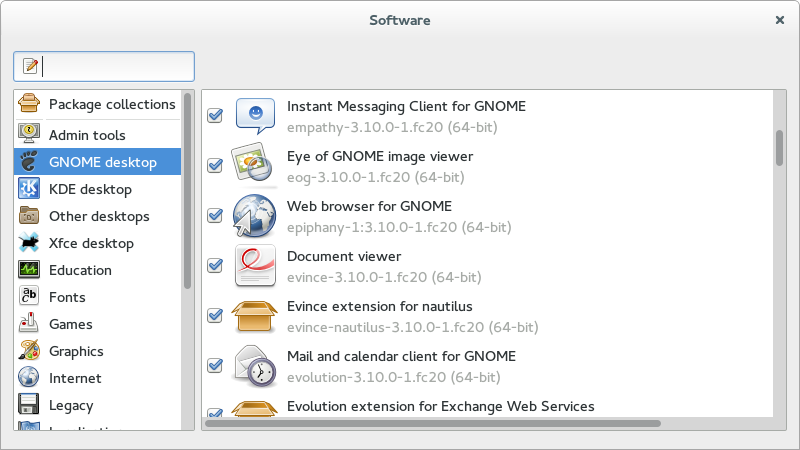Click the Evince nautilus extension package icon
The image size is (800, 450).
[254, 315]
